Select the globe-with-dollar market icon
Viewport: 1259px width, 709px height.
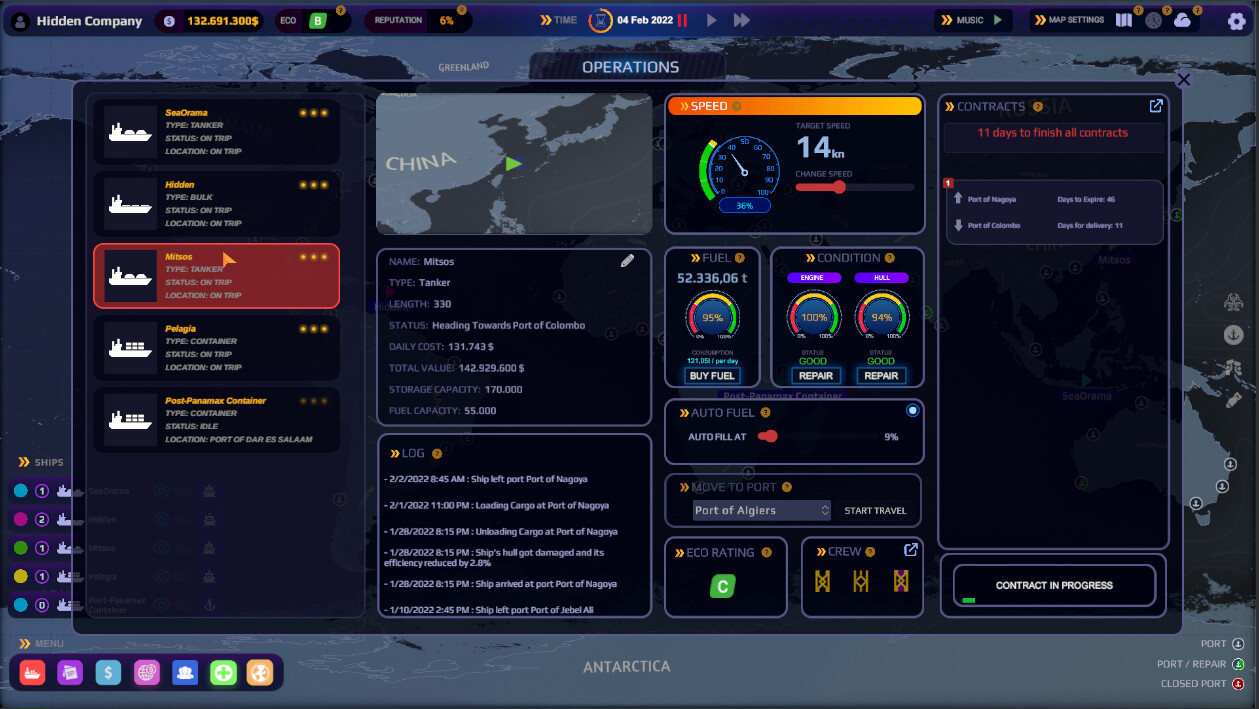coord(147,673)
